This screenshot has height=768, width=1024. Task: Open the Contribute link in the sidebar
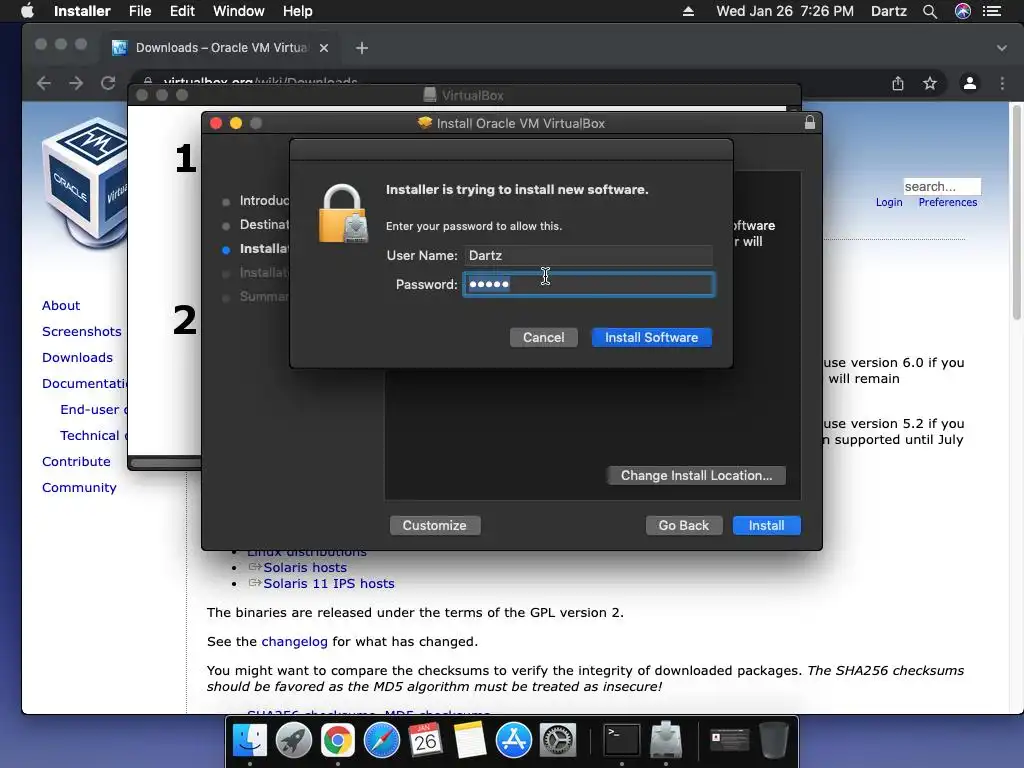click(x=76, y=462)
